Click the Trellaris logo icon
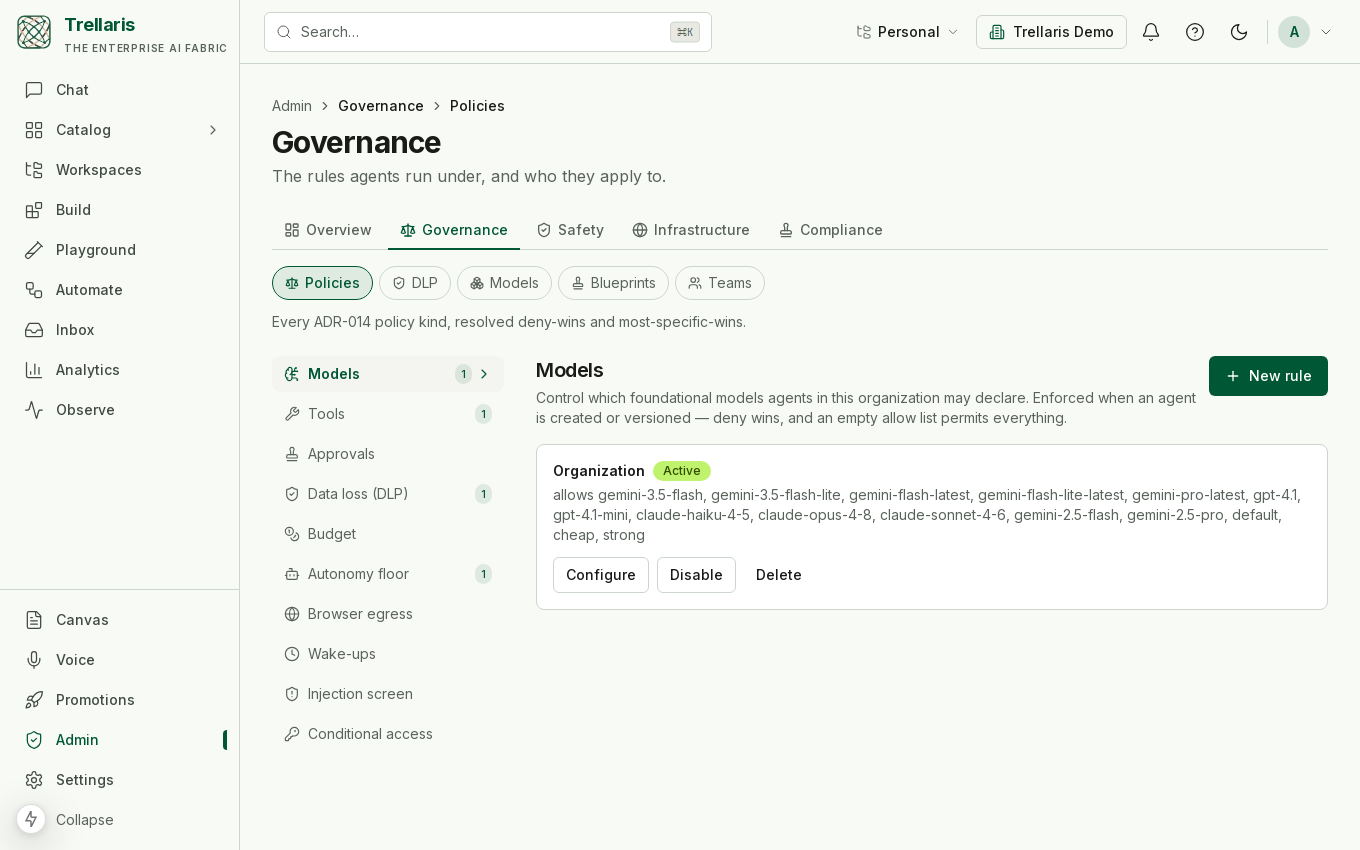The image size is (1360, 850). (34, 32)
